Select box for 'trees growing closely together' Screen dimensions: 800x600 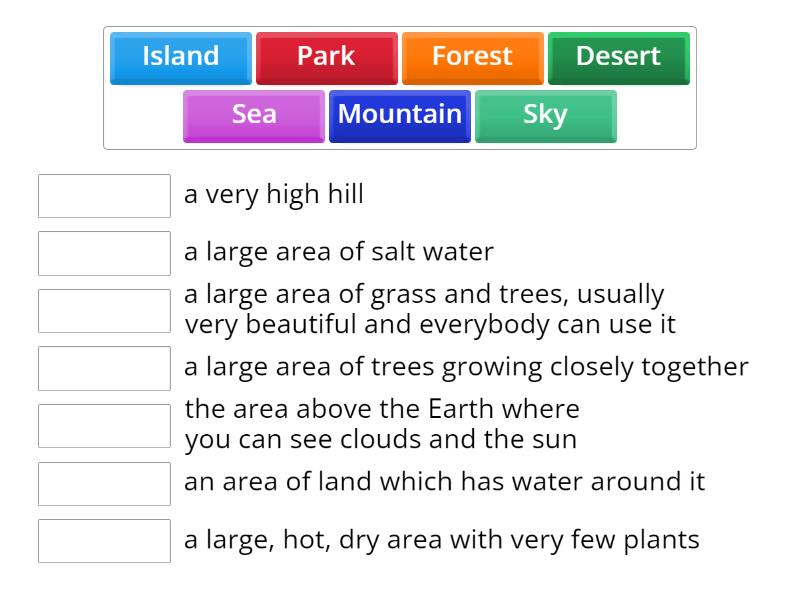tap(104, 368)
